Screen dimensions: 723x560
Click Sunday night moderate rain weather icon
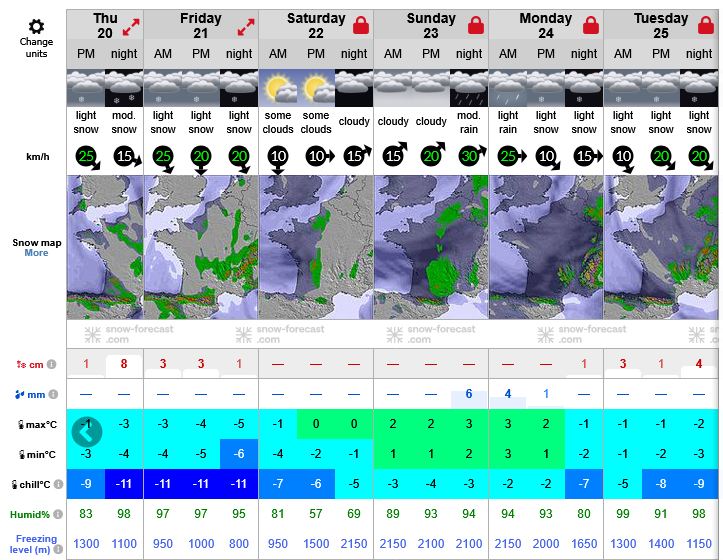[x=469, y=88]
